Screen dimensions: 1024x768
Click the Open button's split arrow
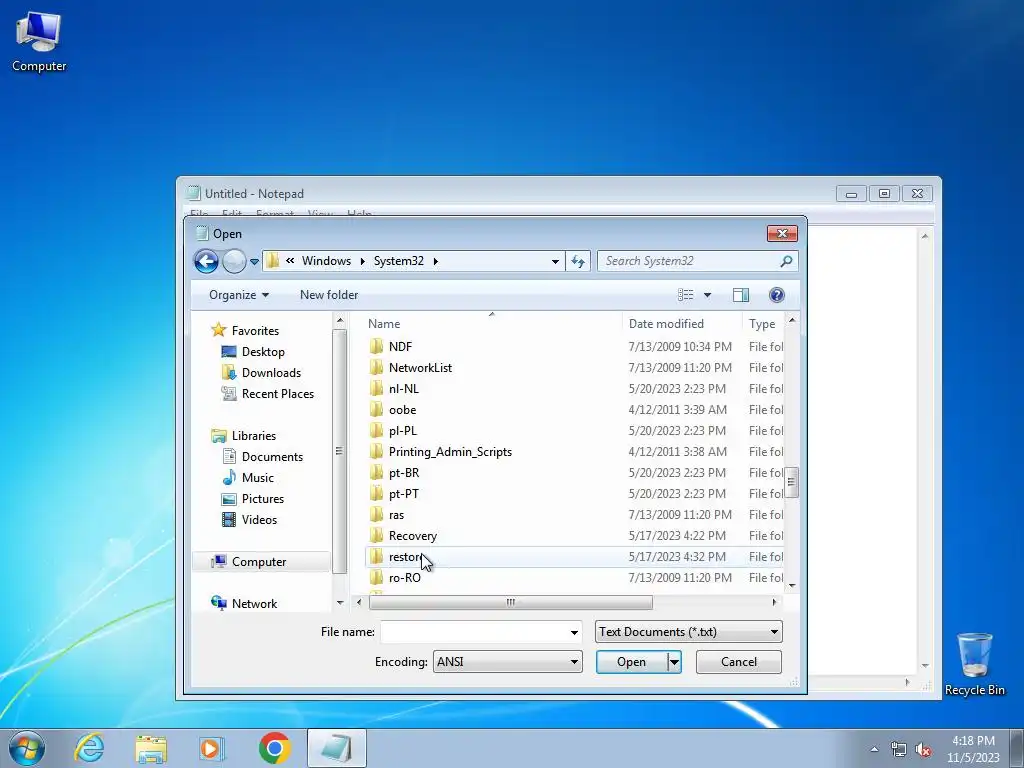[x=674, y=662]
